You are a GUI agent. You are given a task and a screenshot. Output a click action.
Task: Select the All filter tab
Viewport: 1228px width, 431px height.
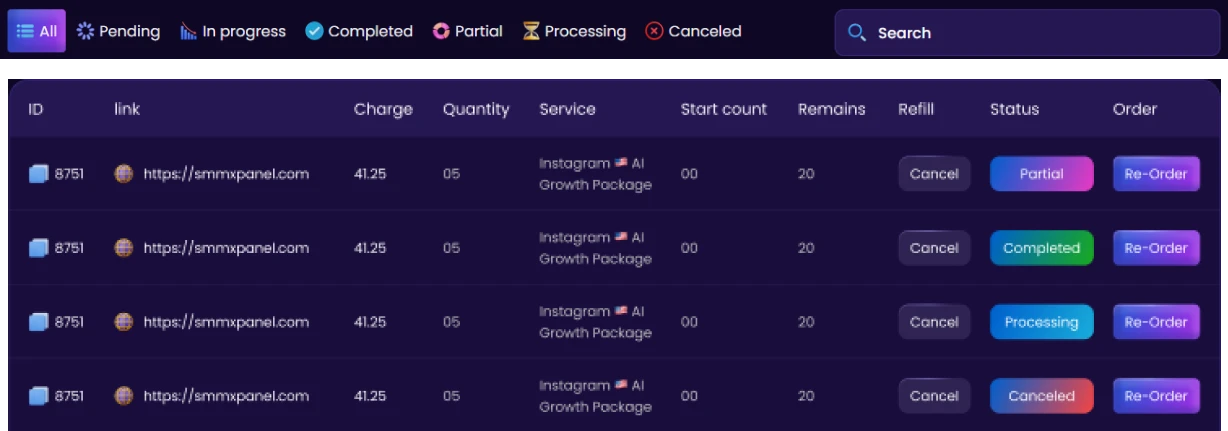click(x=37, y=31)
